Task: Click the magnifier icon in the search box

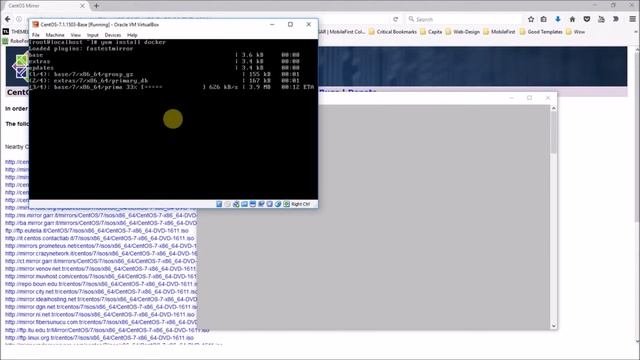Action: (411, 19)
